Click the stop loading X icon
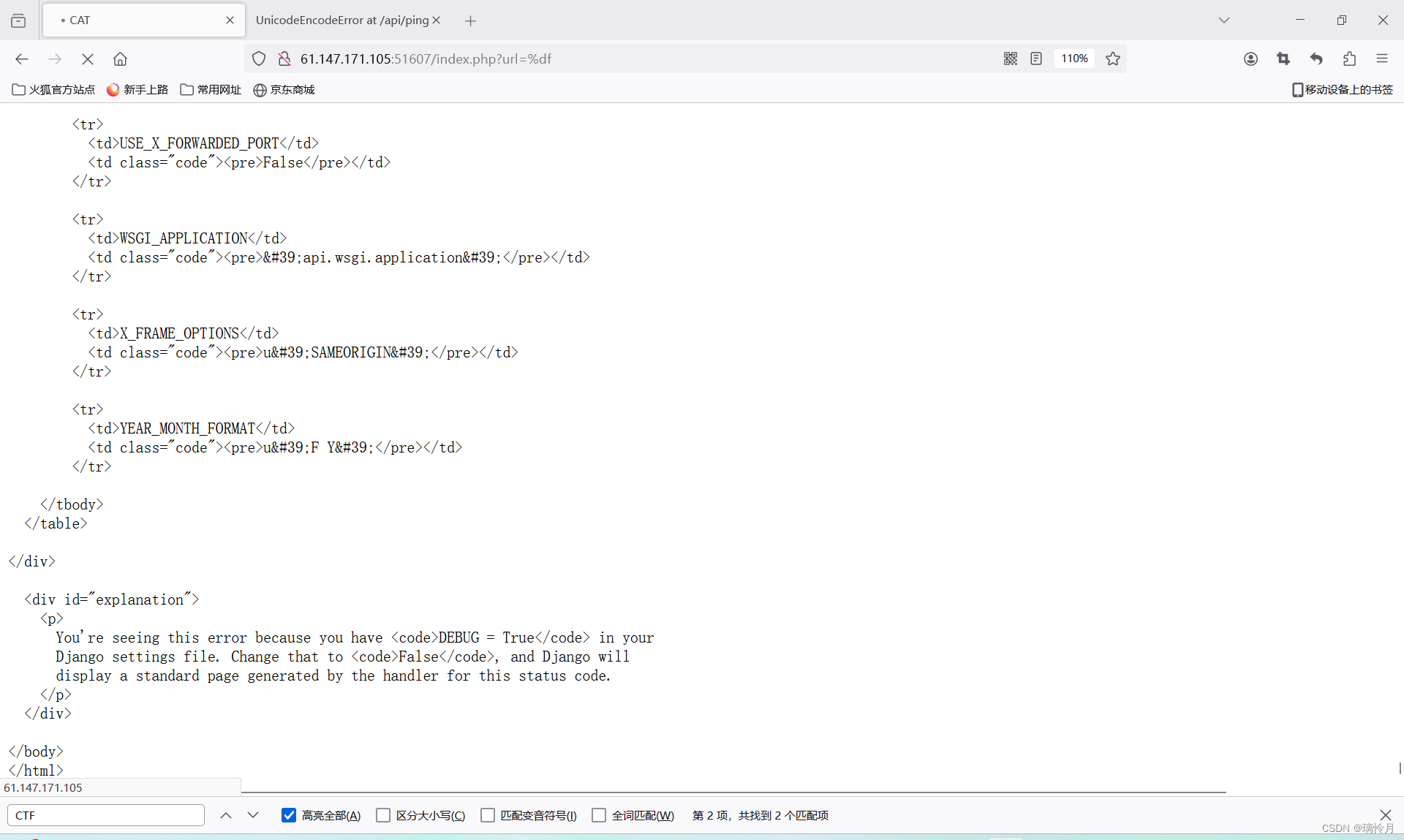Image resolution: width=1404 pixels, height=840 pixels. [x=87, y=58]
